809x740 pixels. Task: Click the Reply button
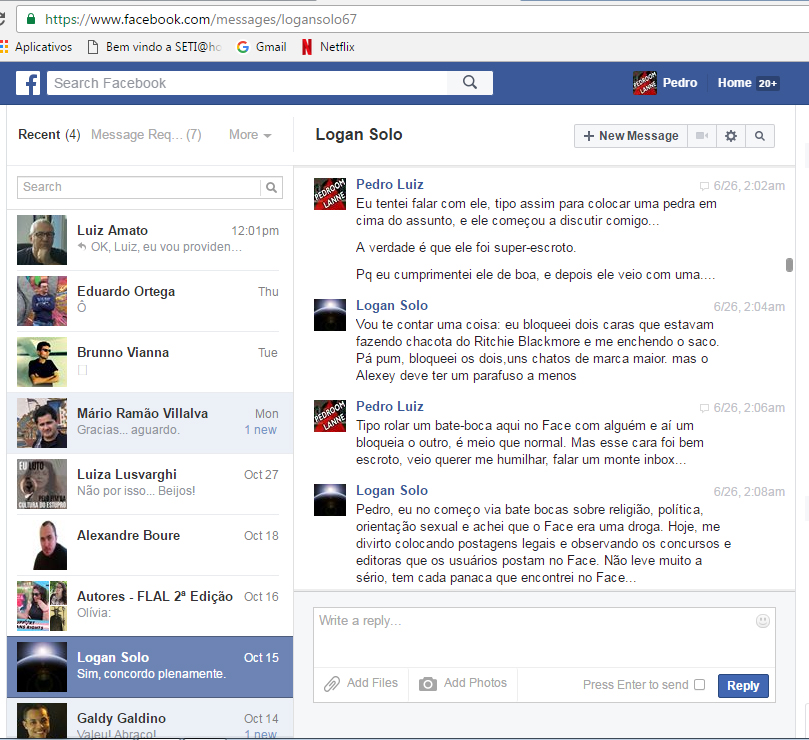pos(743,685)
